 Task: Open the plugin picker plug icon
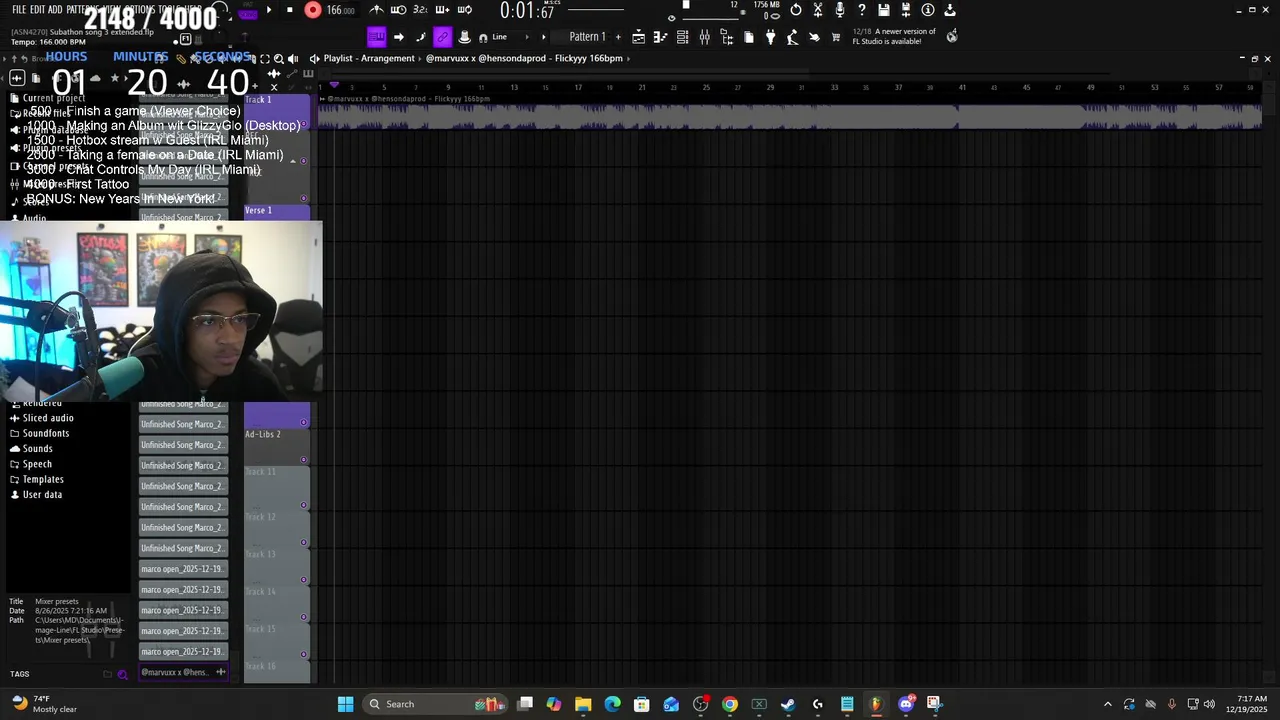pyautogui.click(x=770, y=37)
